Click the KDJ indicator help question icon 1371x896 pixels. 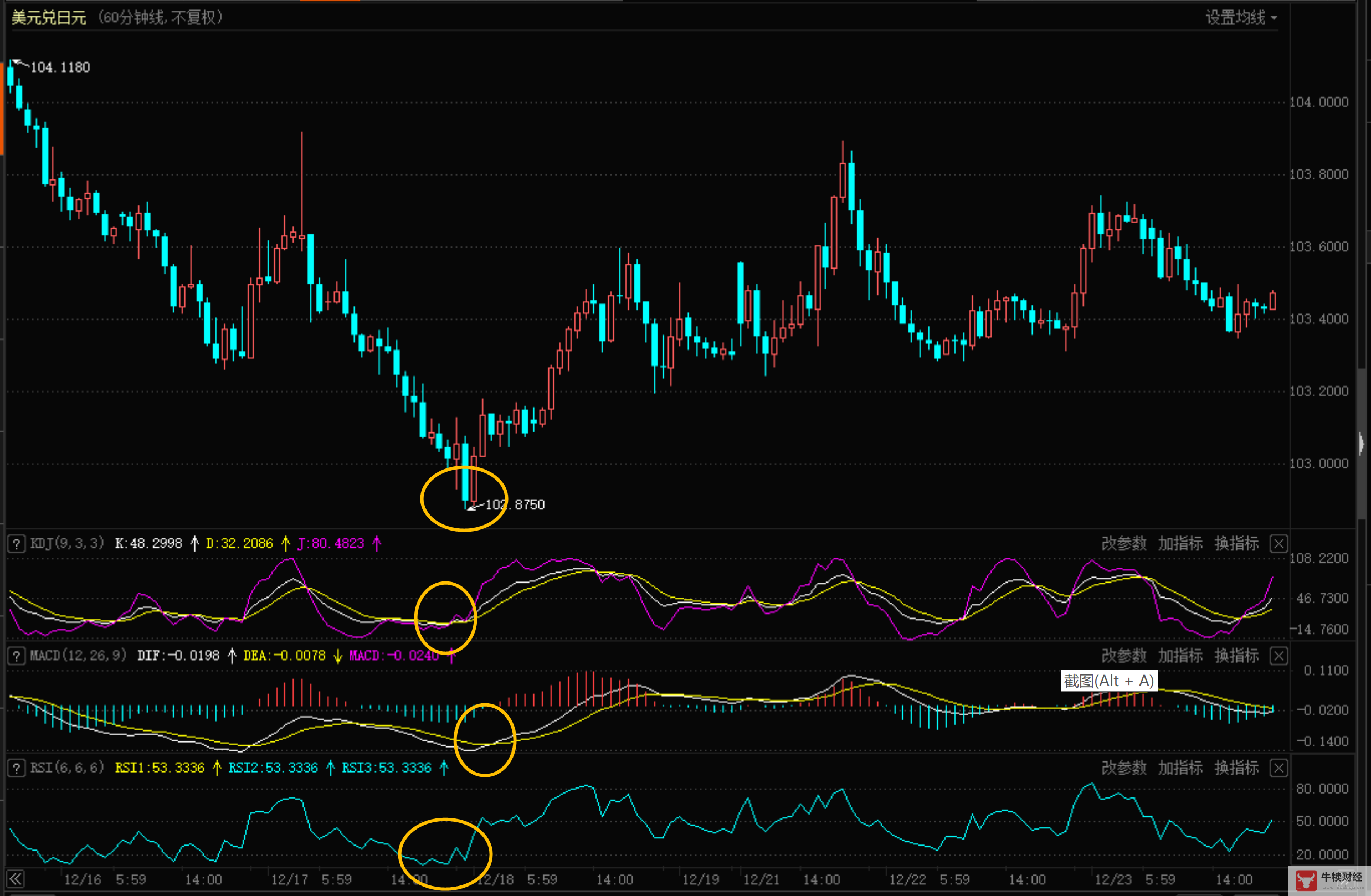16,544
